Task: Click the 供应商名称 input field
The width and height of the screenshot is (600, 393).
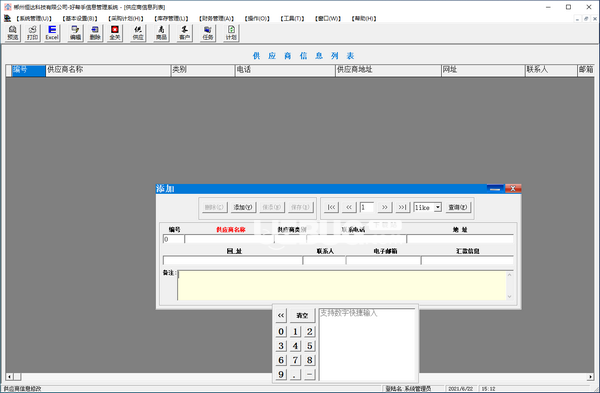Action: click(229, 239)
